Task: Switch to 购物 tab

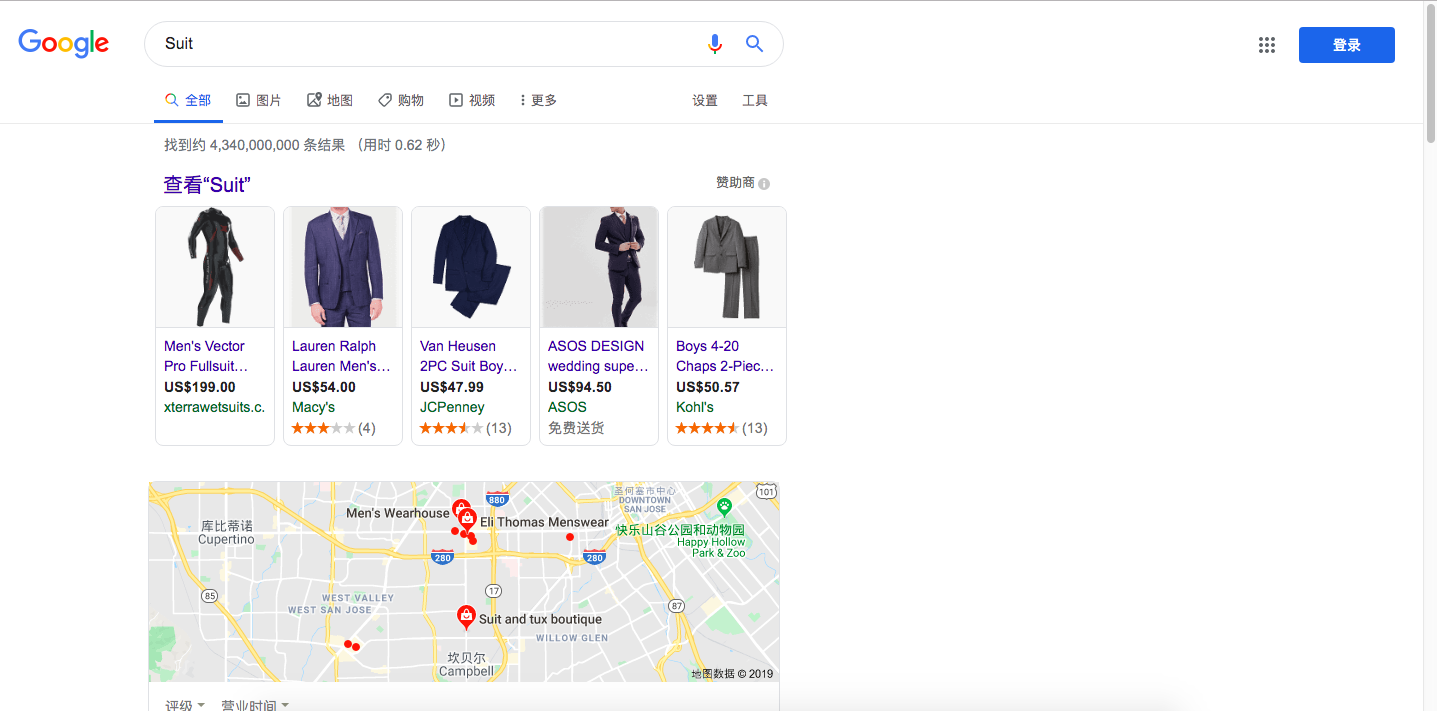Action: (400, 100)
